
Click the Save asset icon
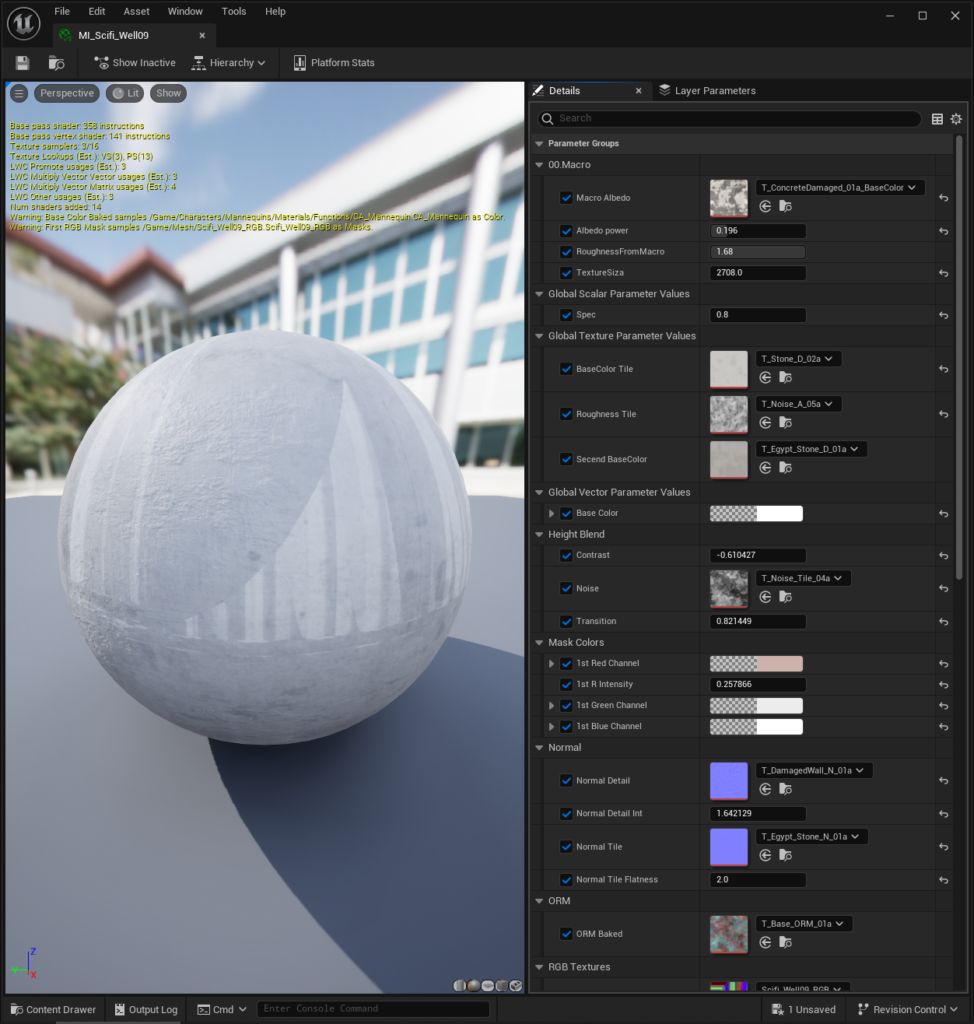pyautogui.click(x=22, y=63)
